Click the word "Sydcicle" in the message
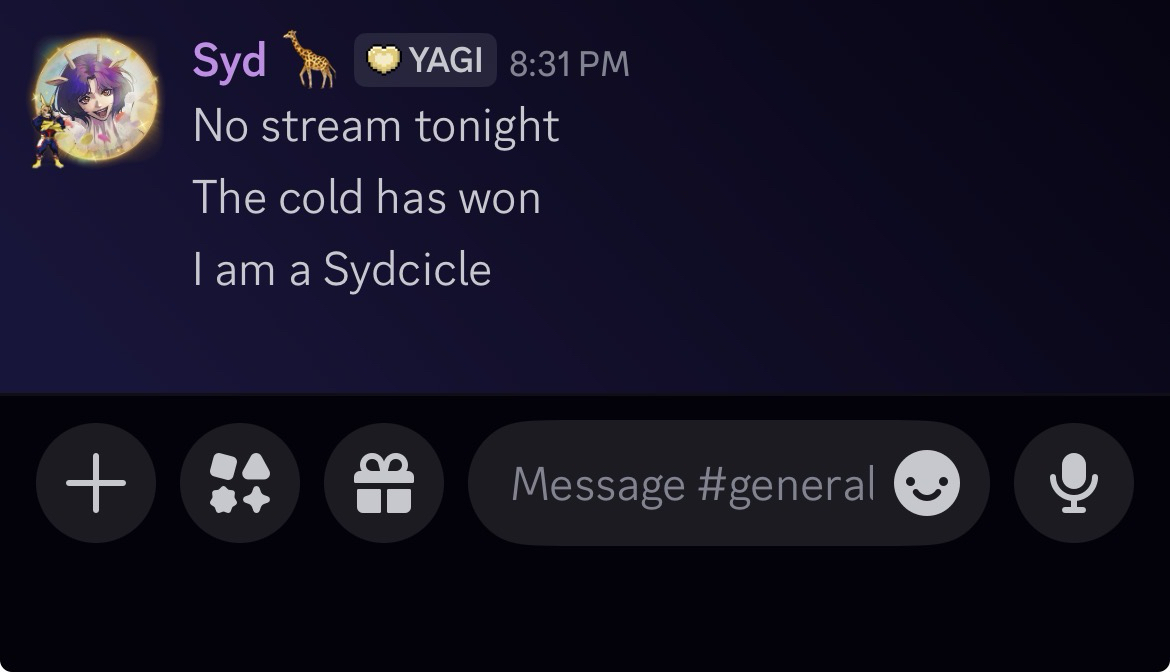This screenshot has width=1170, height=672. coord(407,269)
